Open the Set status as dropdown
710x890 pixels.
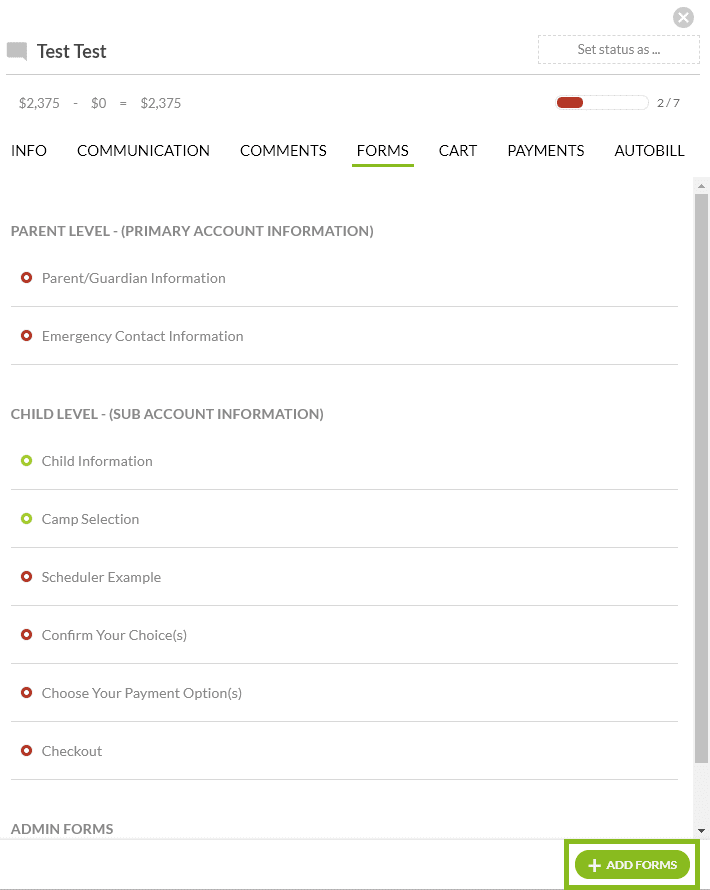[618, 49]
